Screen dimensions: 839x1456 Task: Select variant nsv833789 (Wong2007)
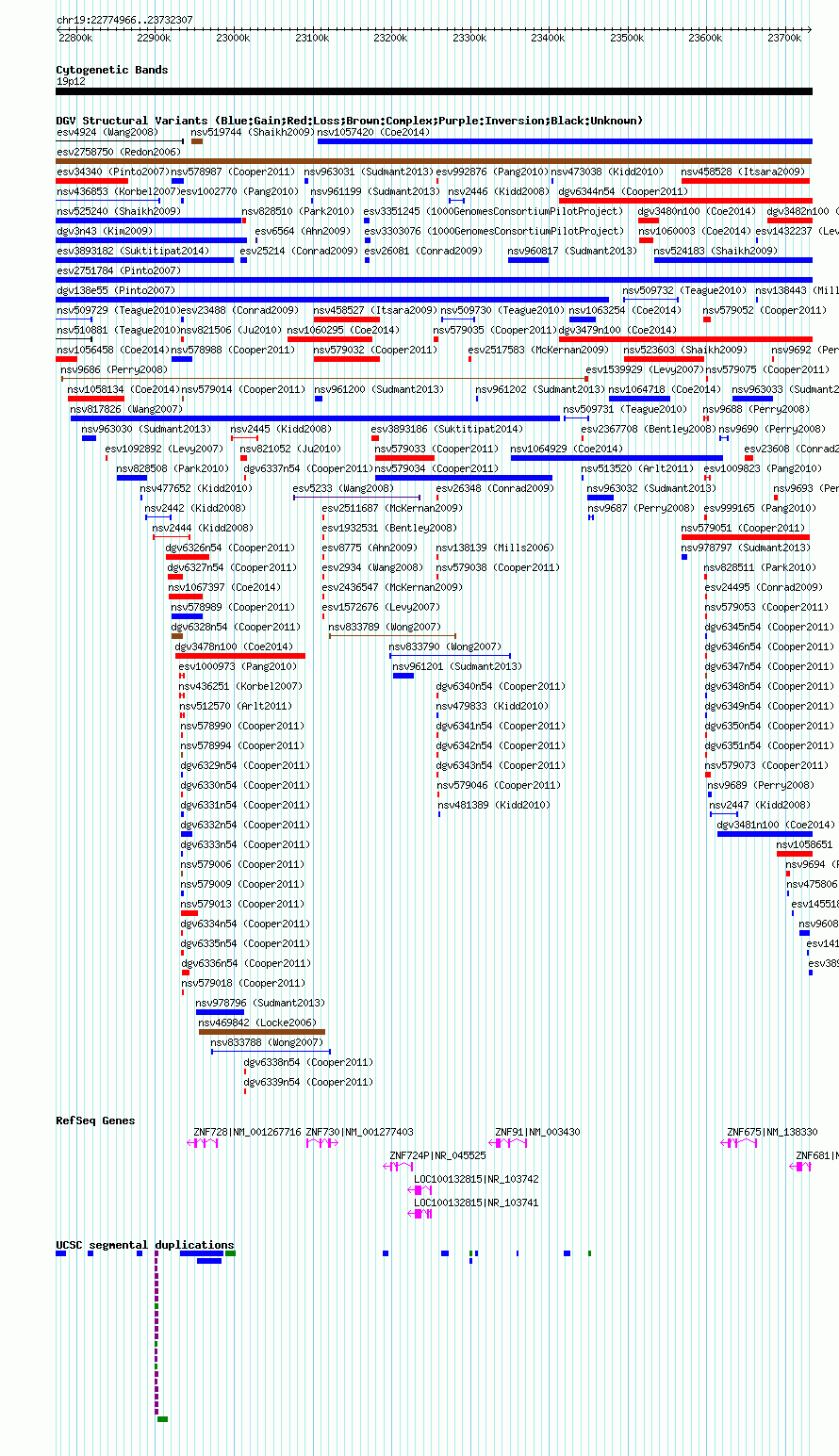pos(385,627)
